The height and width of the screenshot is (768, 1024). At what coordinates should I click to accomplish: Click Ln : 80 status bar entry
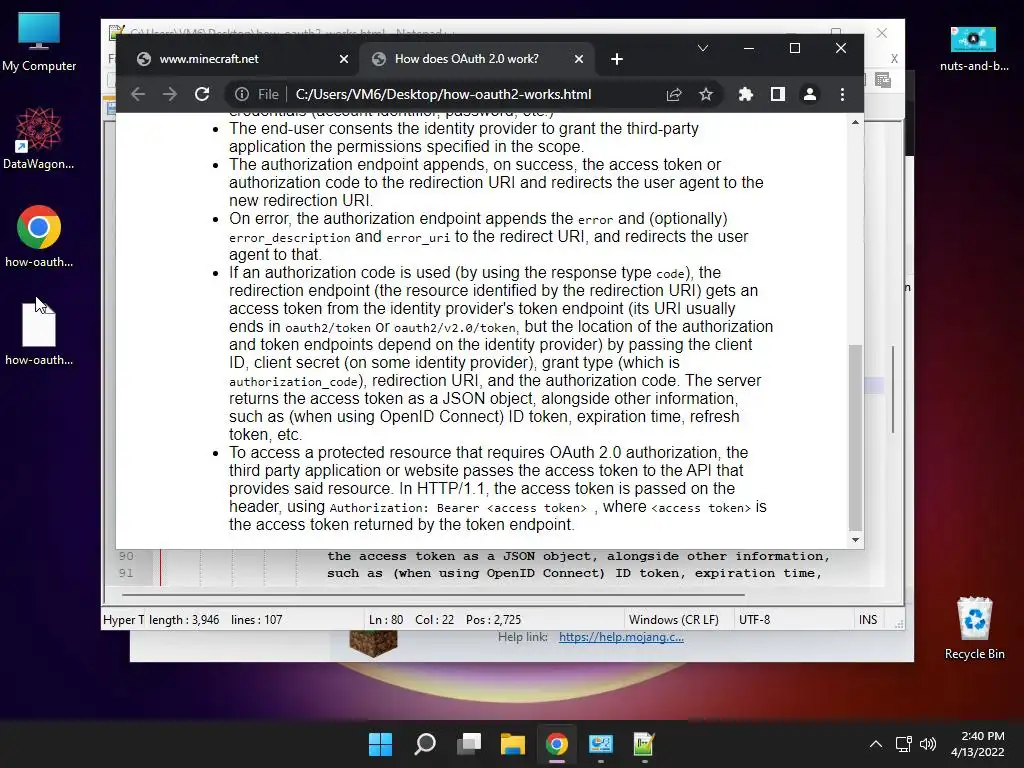(386, 620)
